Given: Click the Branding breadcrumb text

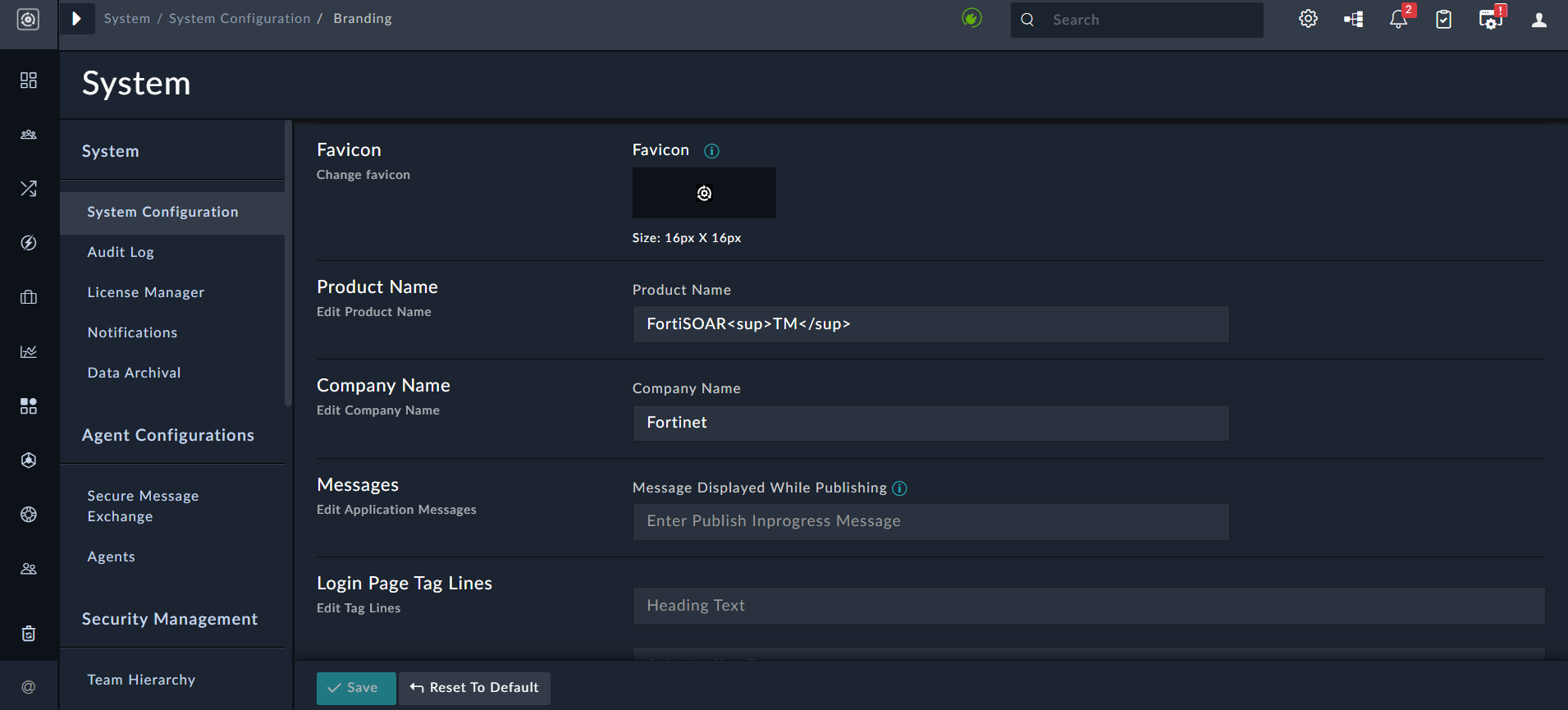Looking at the screenshot, I should click(363, 18).
